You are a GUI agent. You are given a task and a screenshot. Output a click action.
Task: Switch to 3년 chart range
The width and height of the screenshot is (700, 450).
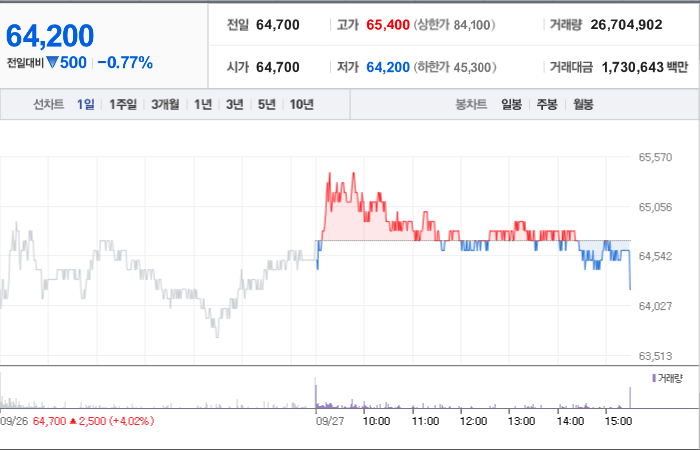coord(234,104)
